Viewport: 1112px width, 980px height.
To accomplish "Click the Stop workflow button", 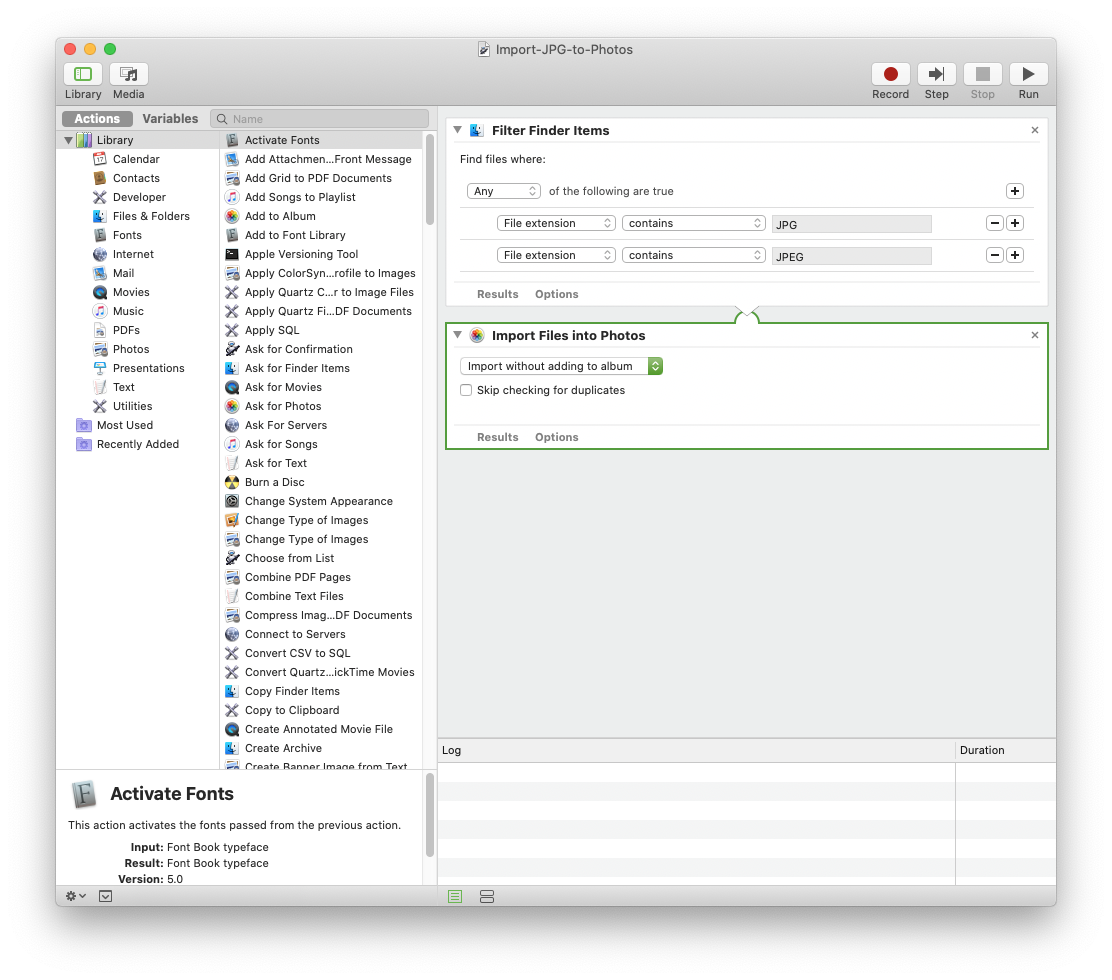I will pos(982,74).
